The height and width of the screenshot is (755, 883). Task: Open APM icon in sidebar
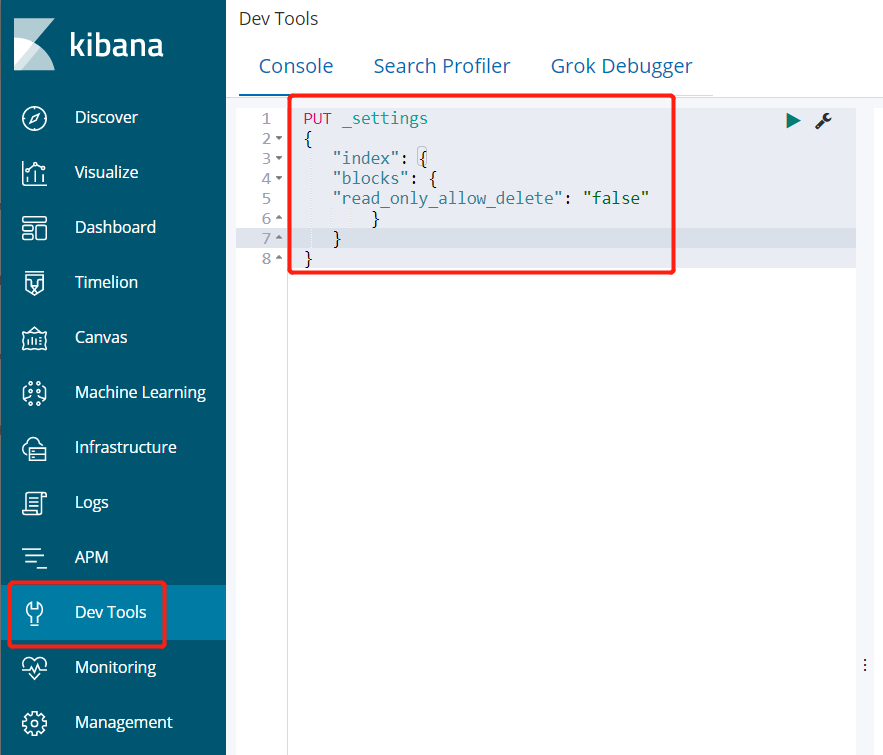tap(34, 557)
